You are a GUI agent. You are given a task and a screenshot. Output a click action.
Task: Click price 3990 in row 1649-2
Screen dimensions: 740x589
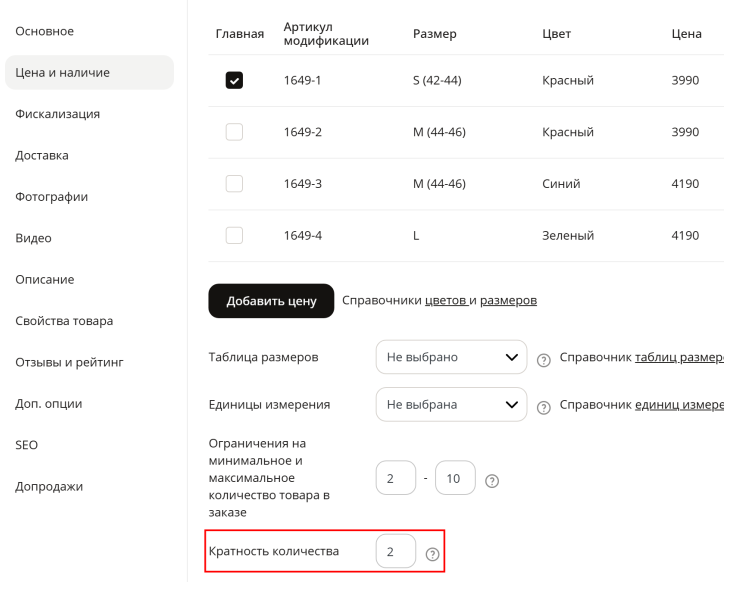(x=685, y=132)
